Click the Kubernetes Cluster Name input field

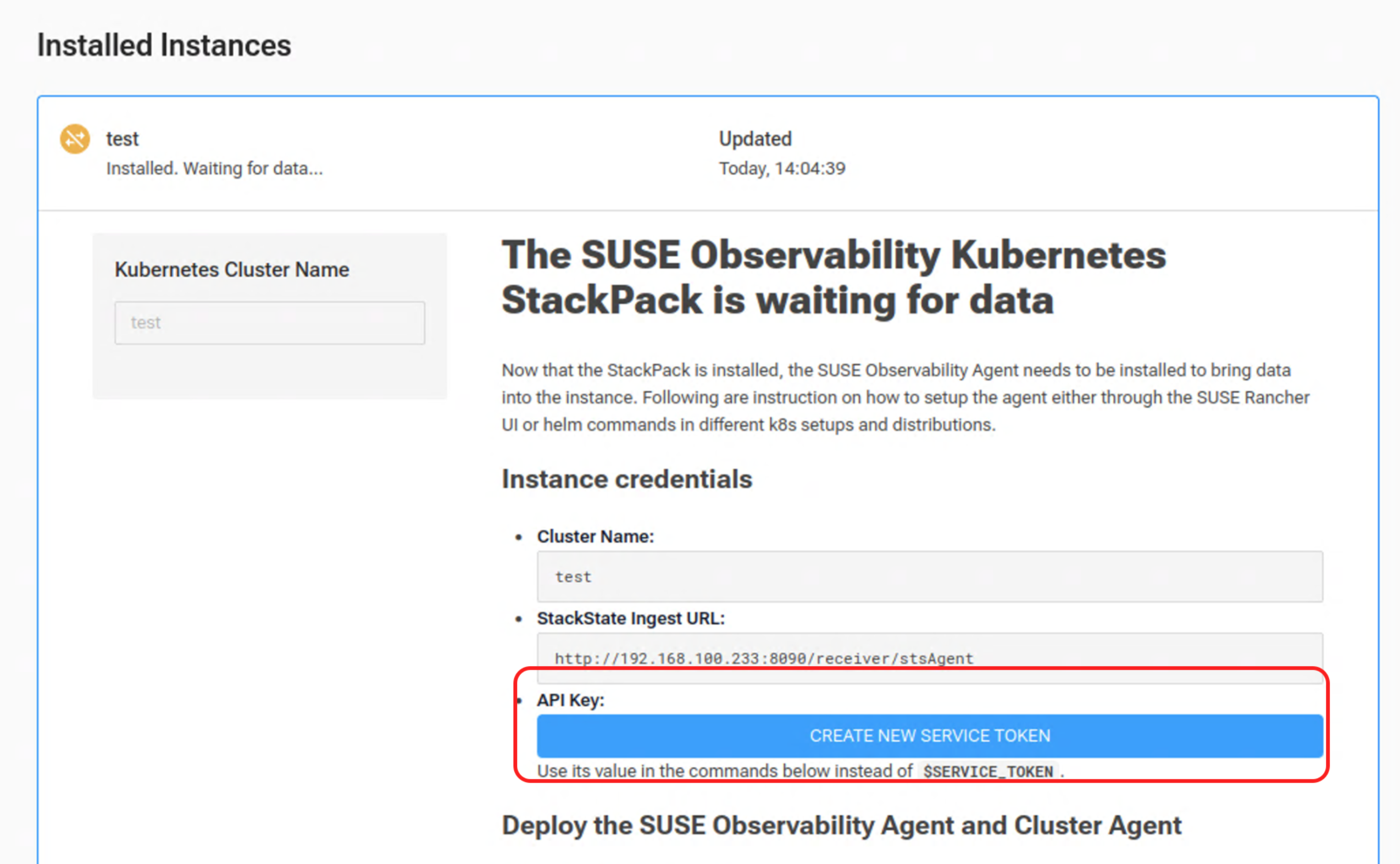tap(270, 323)
